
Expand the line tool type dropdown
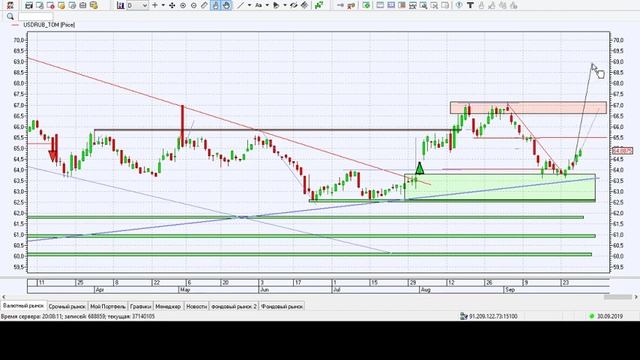[x=249, y=5]
